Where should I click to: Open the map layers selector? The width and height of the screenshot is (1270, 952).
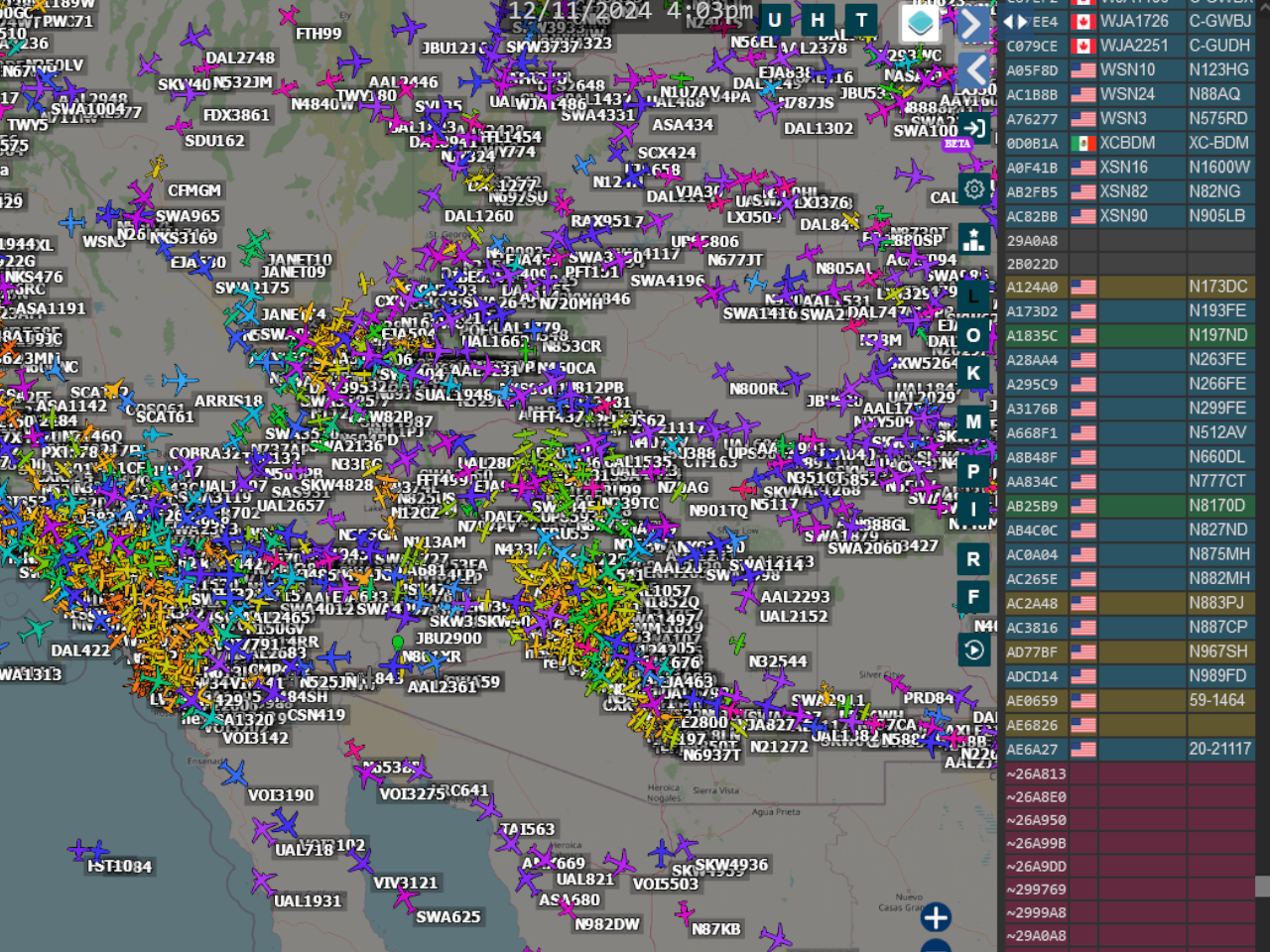point(920,23)
